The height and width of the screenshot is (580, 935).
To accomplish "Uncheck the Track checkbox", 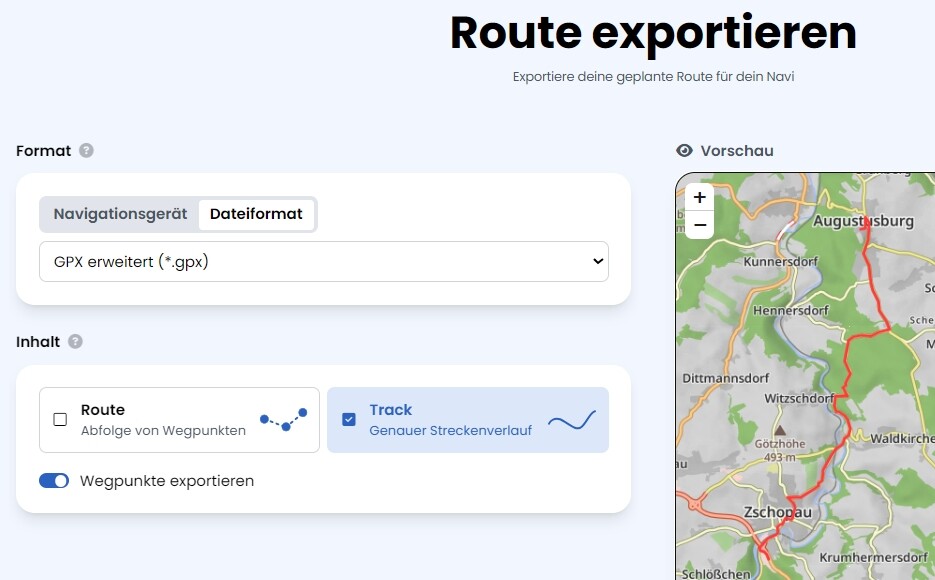I will pyautogui.click(x=348, y=420).
